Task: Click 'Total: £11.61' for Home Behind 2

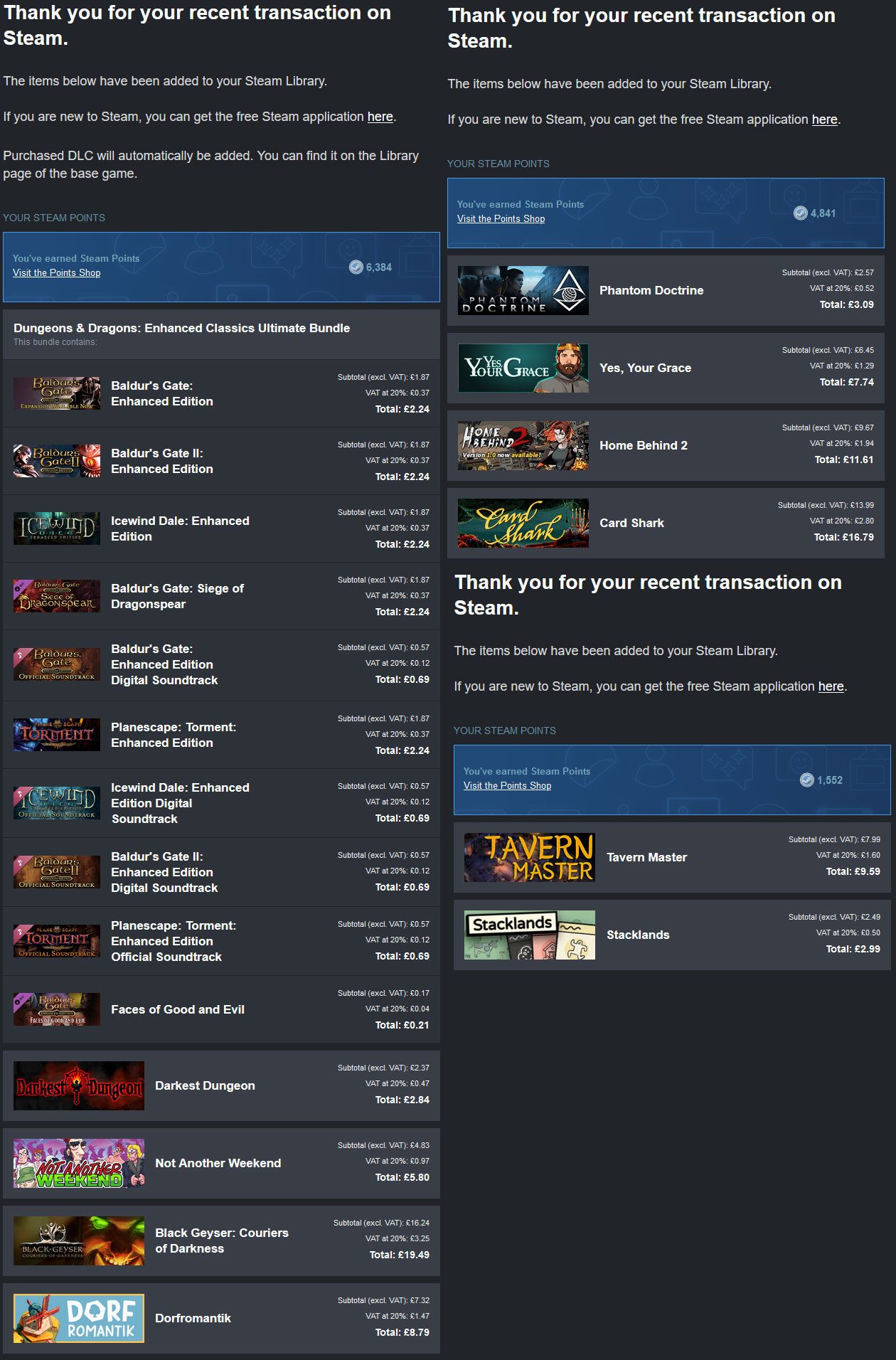Action: [x=844, y=459]
